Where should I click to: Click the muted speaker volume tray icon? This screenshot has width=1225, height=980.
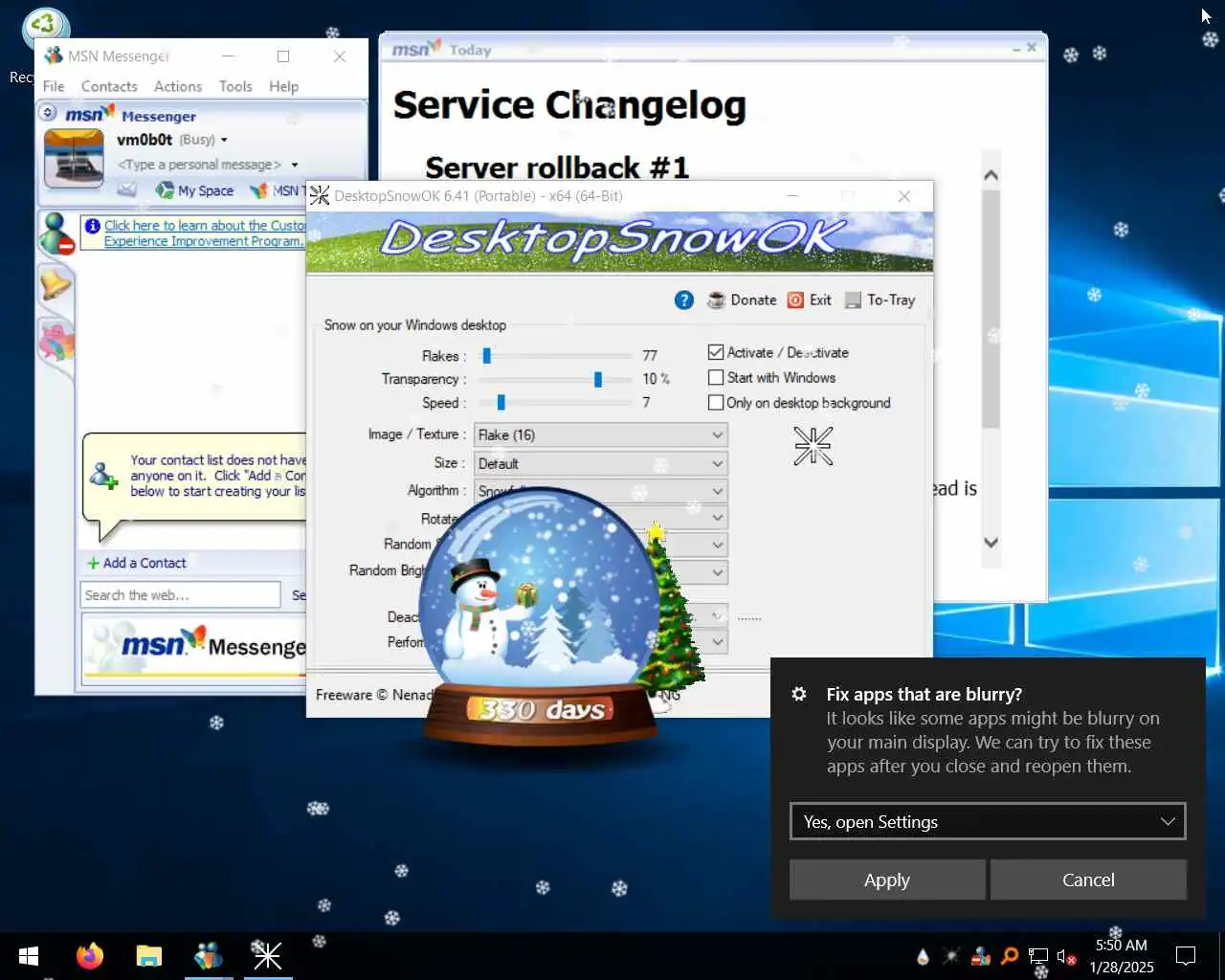1066,956
